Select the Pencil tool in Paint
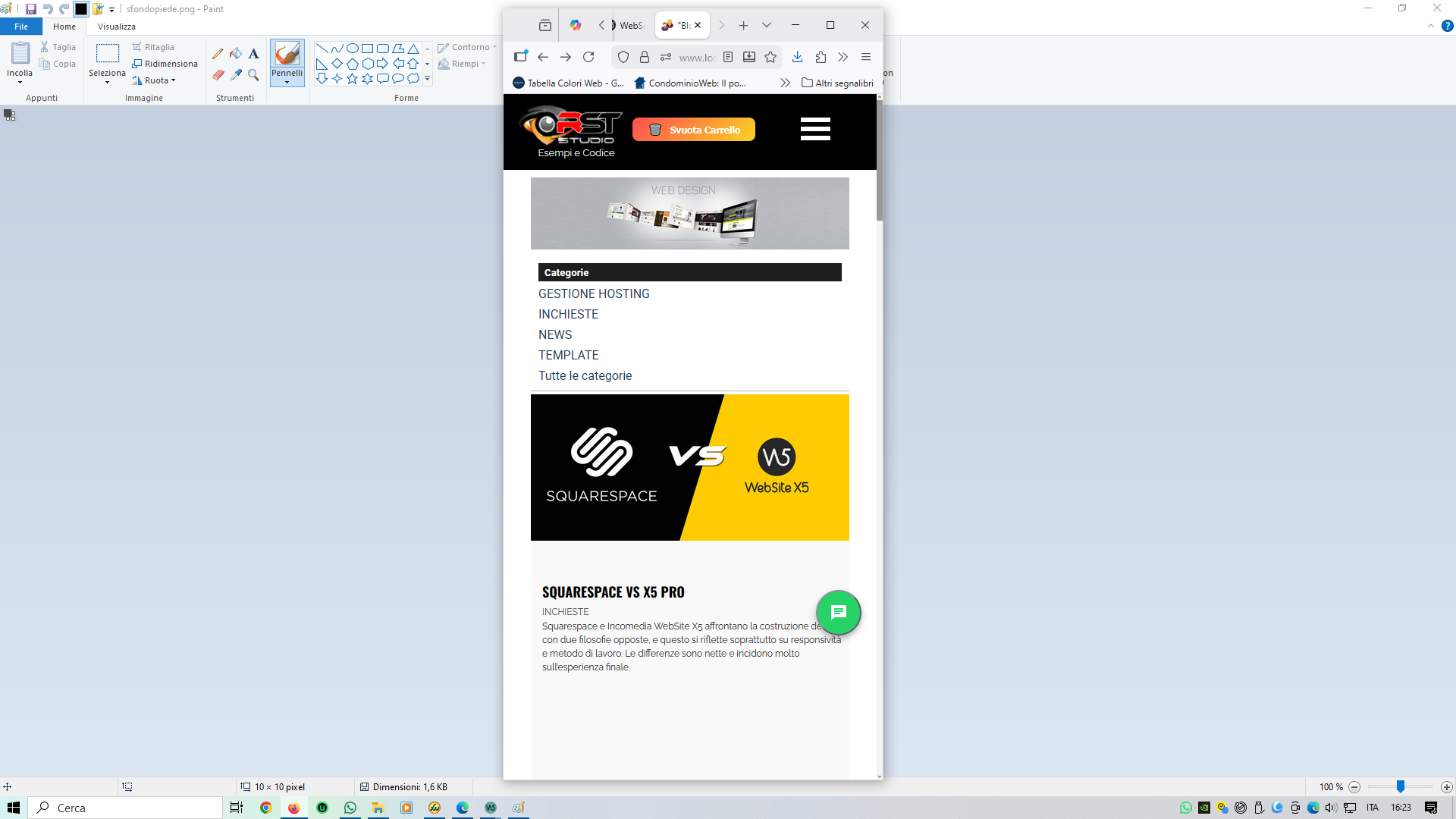The height and width of the screenshot is (819, 1456). pyautogui.click(x=218, y=54)
